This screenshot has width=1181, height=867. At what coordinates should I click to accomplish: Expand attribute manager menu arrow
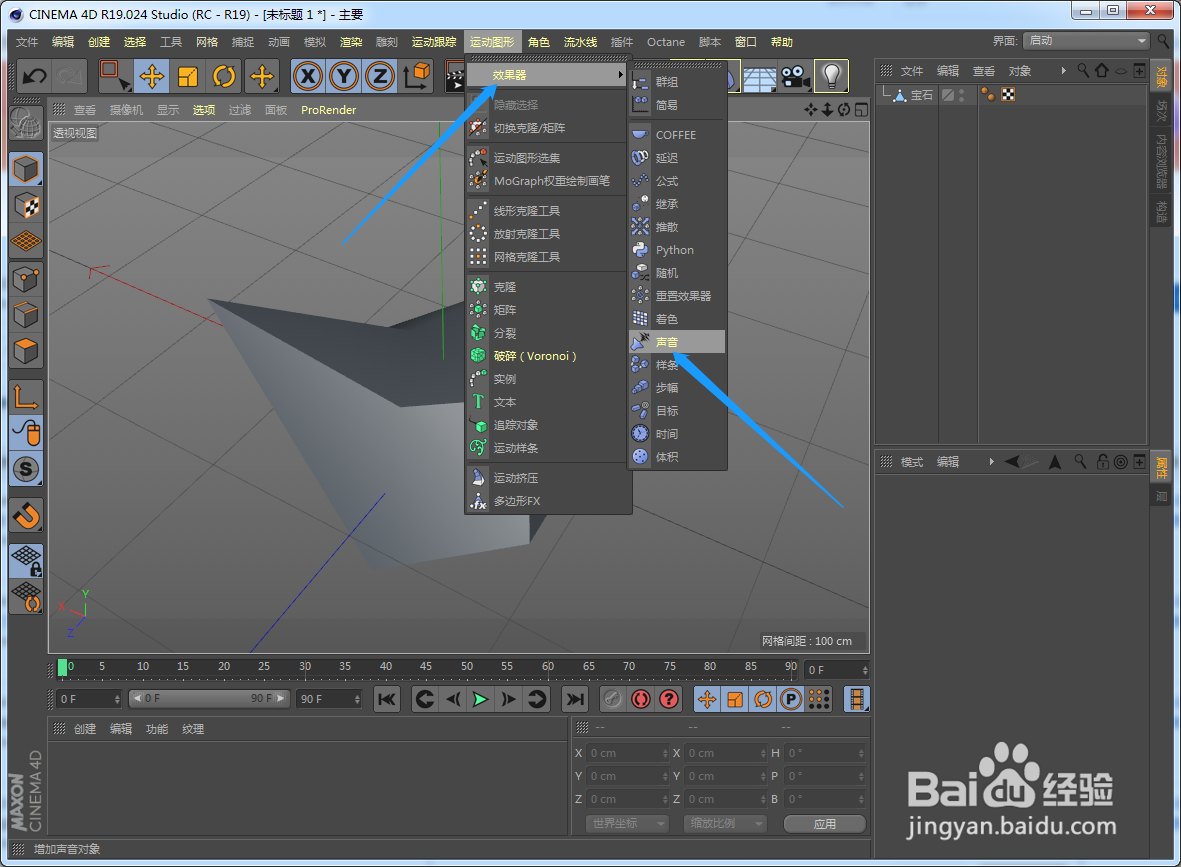991,462
